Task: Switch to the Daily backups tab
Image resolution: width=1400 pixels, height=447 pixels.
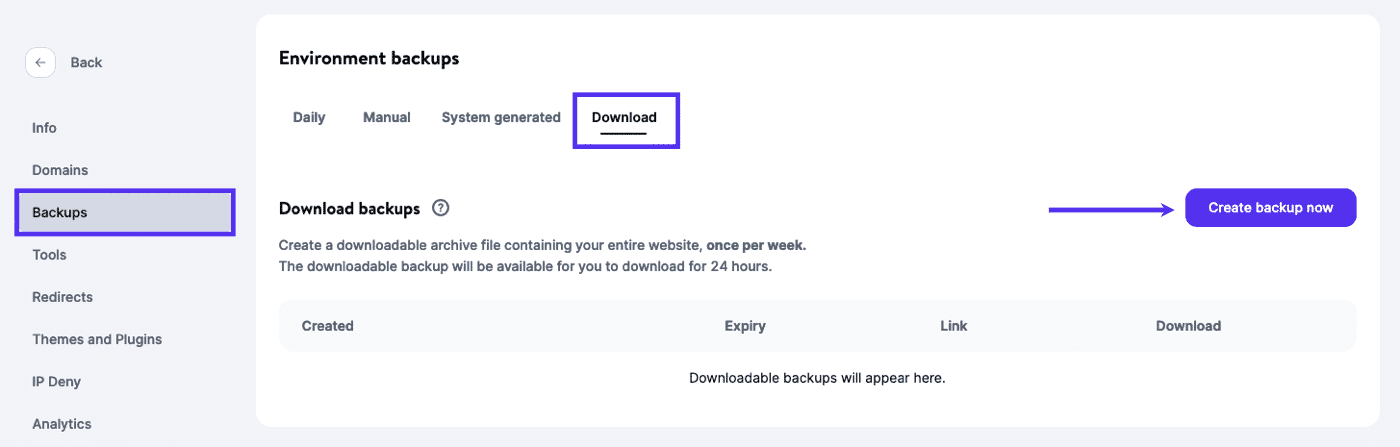Action: [x=309, y=117]
